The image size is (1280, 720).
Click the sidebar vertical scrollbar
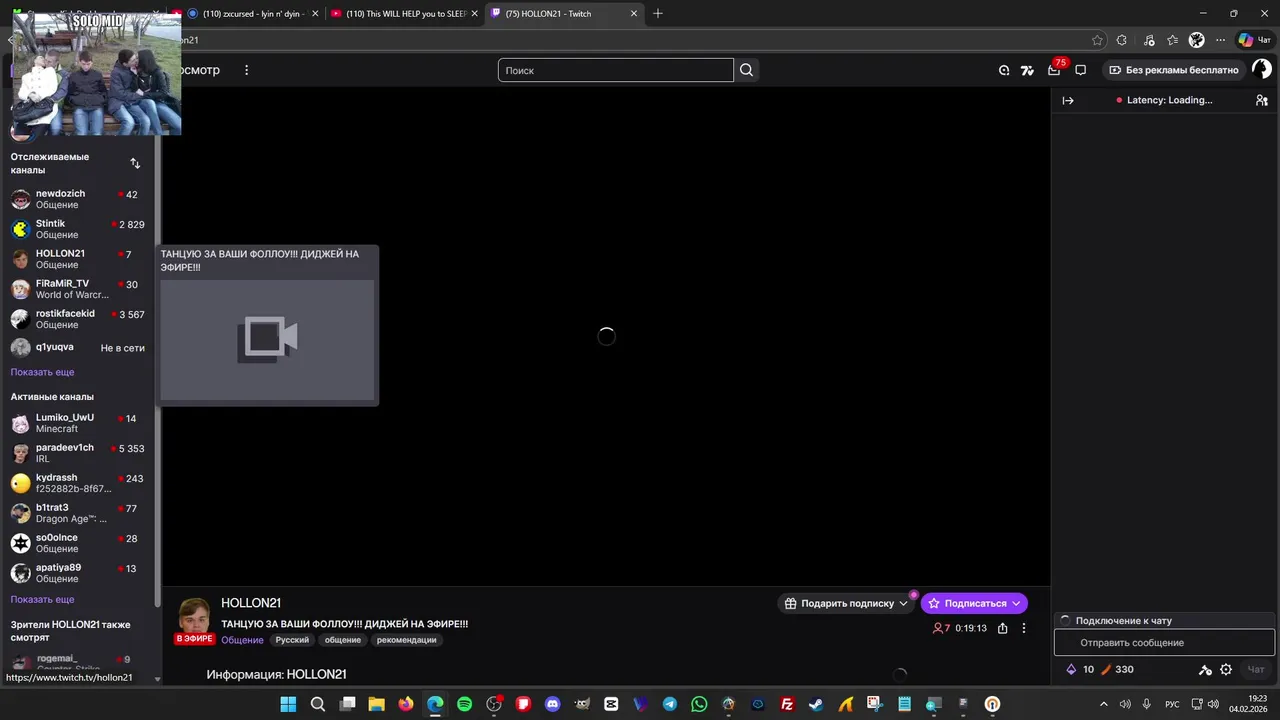point(157,370)
